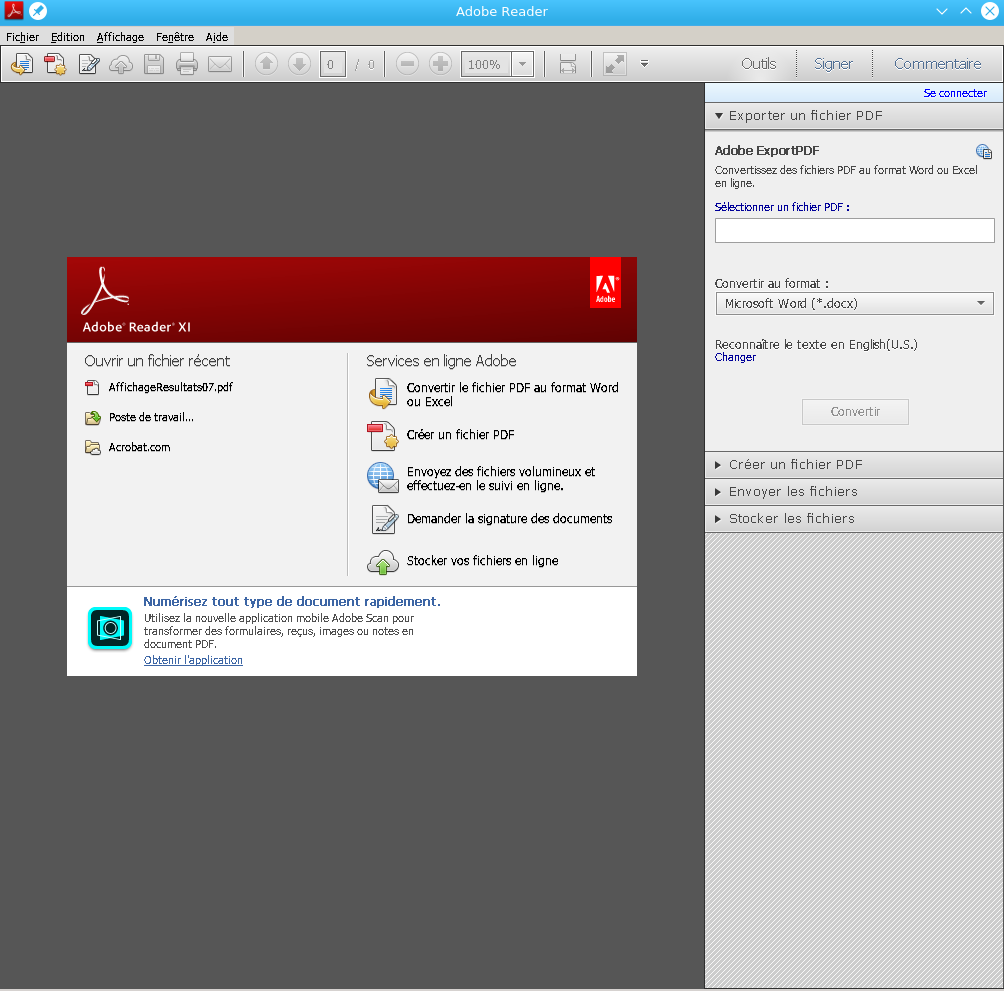This screenshot has width=1004, height=991.
Task: Click the zoom in plus icon
Action: pos(440,64)
